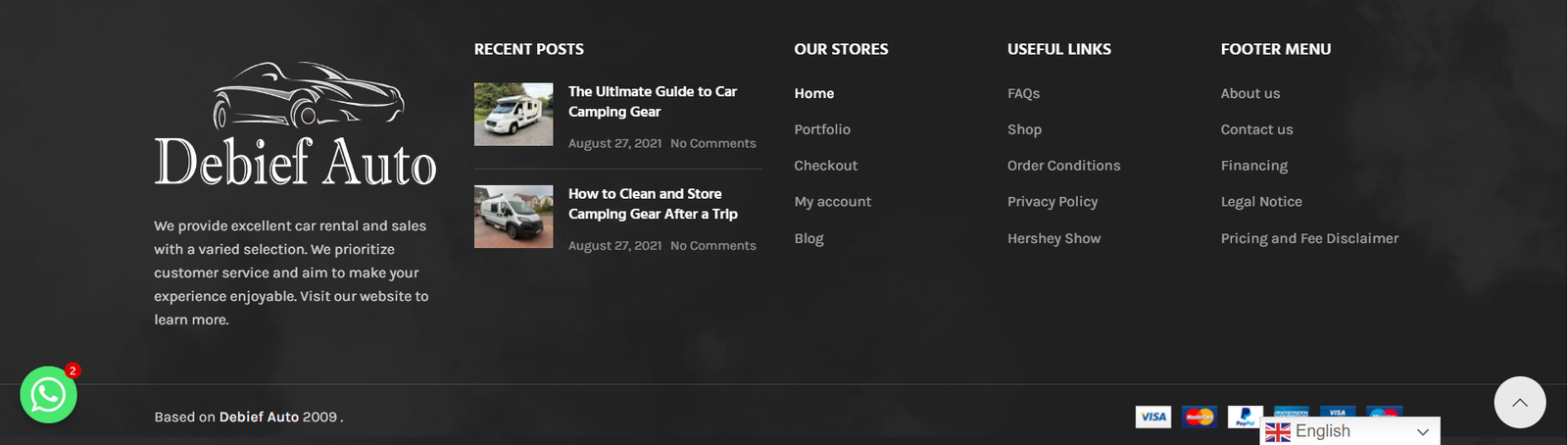Open the WhatsApp chat bubble
This screenshot has height=445, width=1568.
click(48, 394)
